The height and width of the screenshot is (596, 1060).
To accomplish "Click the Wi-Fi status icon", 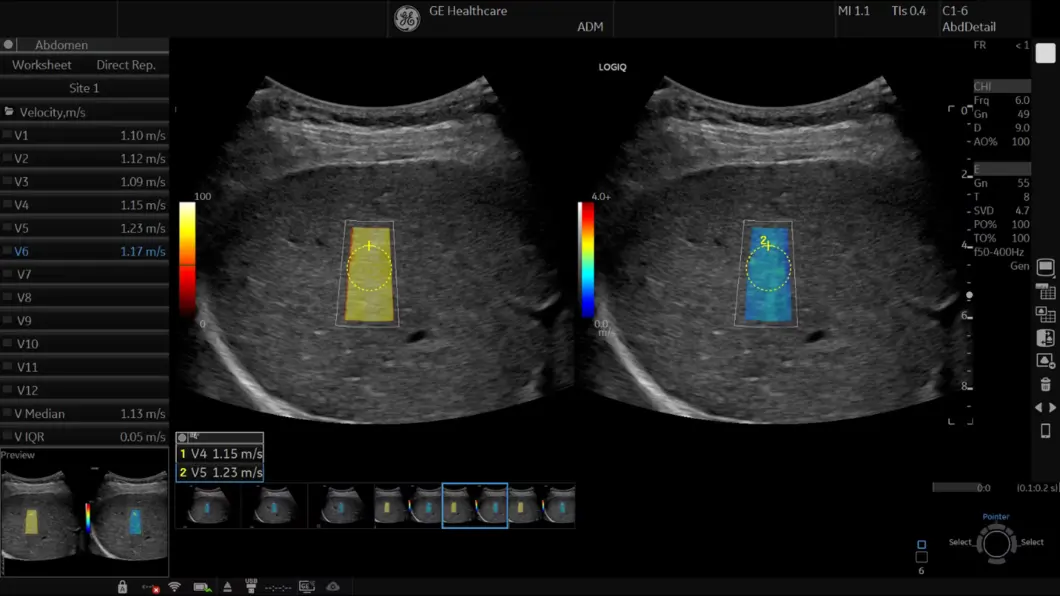I will [174, 587].
